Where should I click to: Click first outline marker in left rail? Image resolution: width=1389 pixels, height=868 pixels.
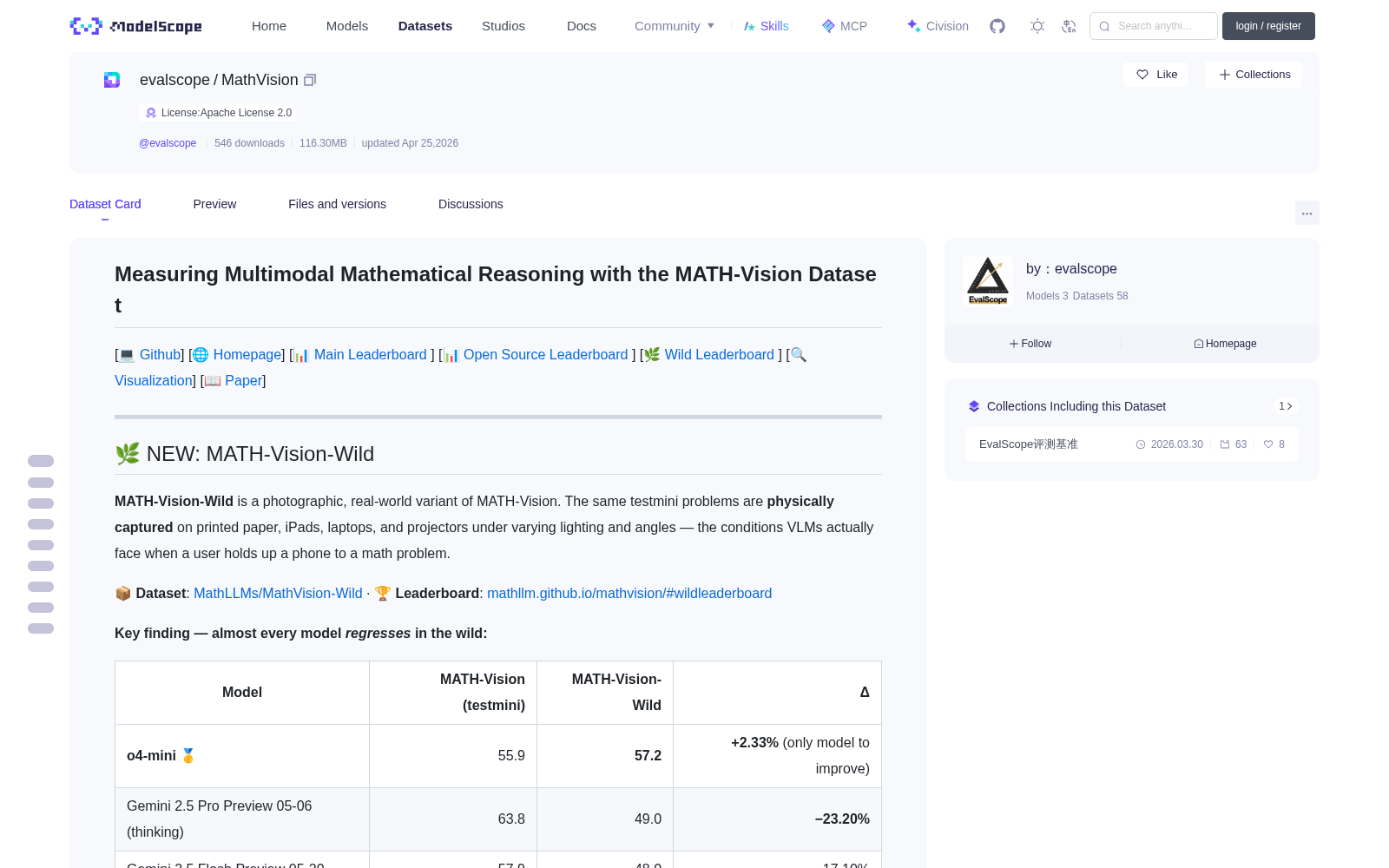(x=41, y=461)
